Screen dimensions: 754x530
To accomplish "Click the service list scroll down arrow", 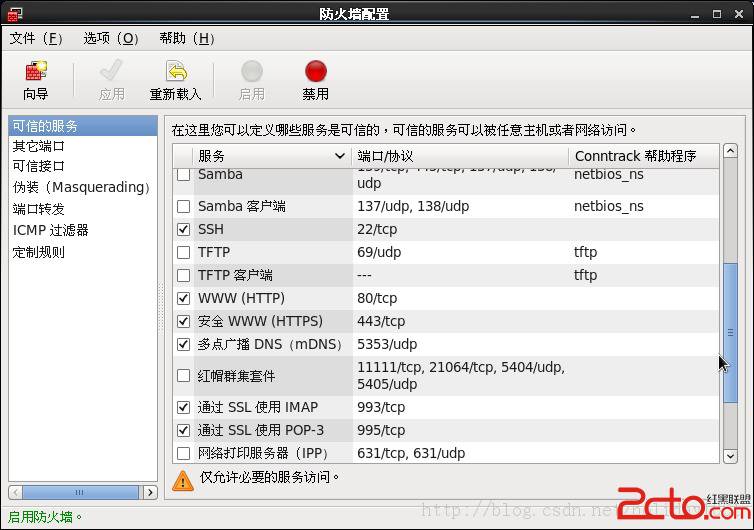I will coord(730,456).
